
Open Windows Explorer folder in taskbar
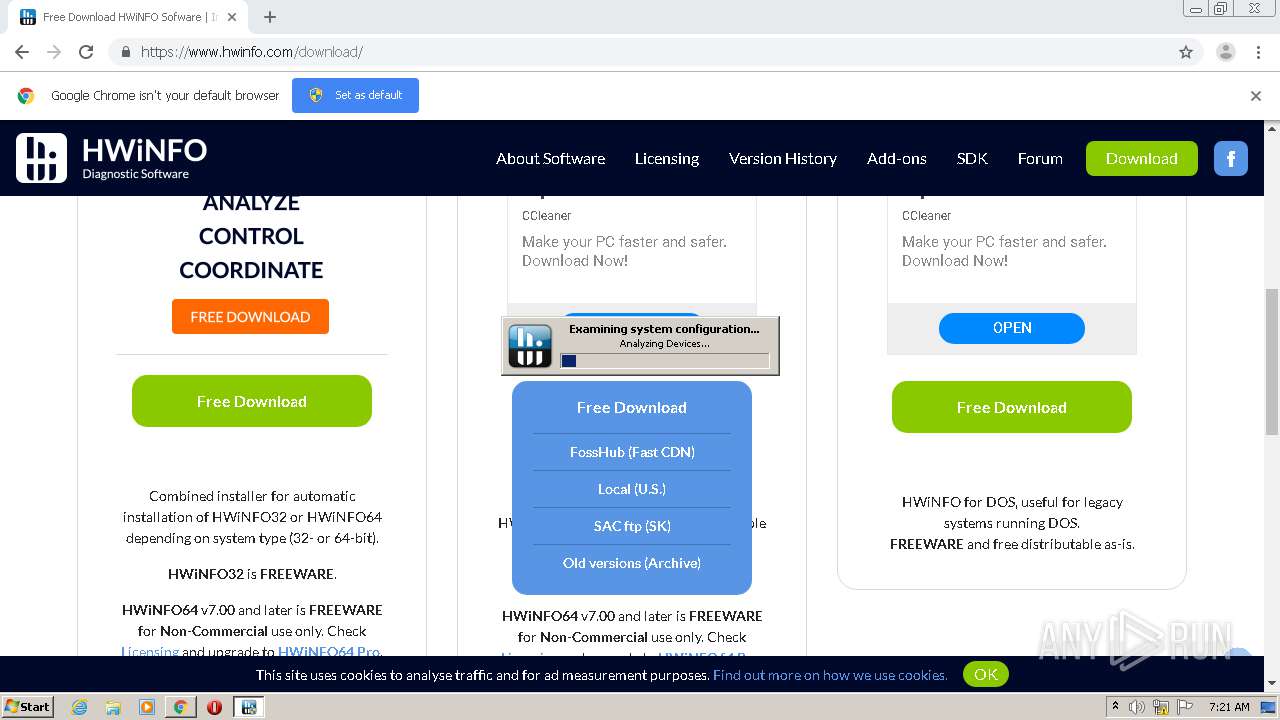tap(113, 707)
